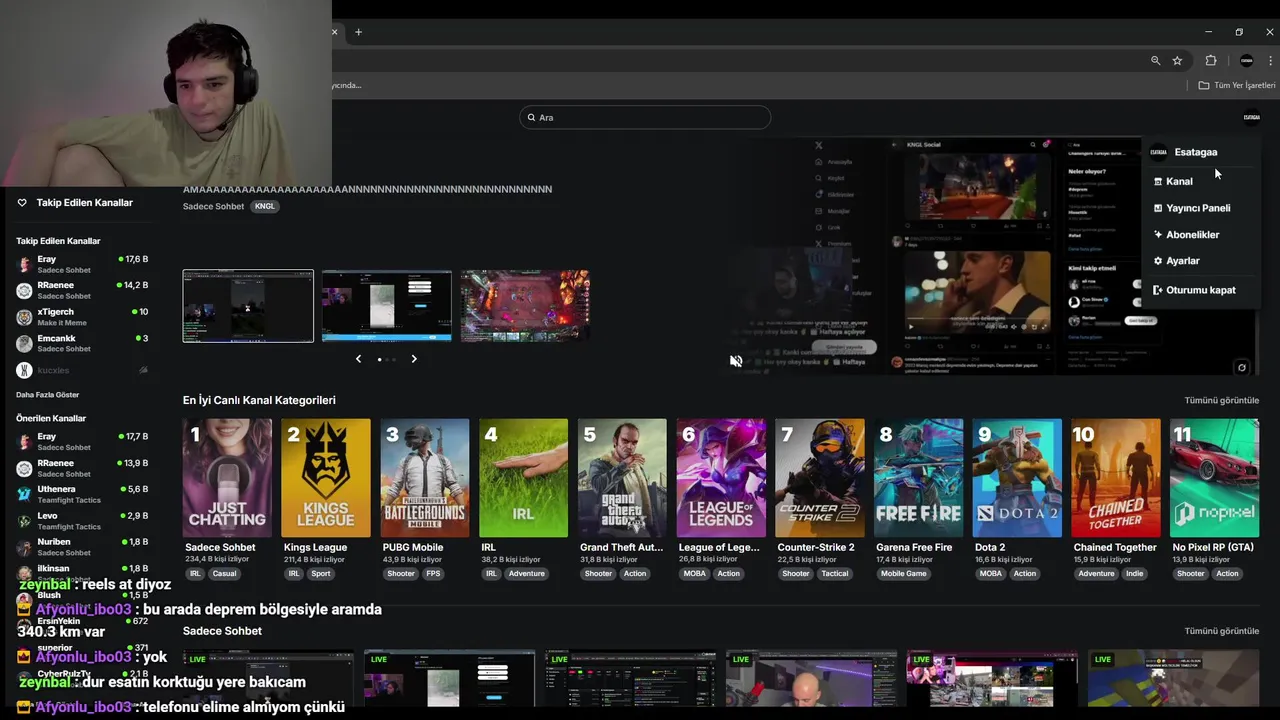Open the Kings League category card
This screenshot has width=1280, height=720.
click(326, 478)
